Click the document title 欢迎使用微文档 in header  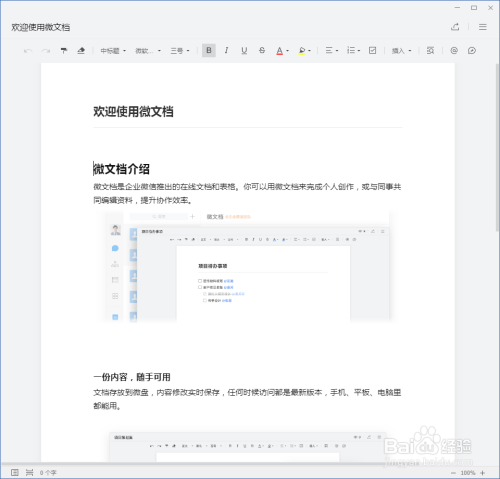[x=41, y=27]
